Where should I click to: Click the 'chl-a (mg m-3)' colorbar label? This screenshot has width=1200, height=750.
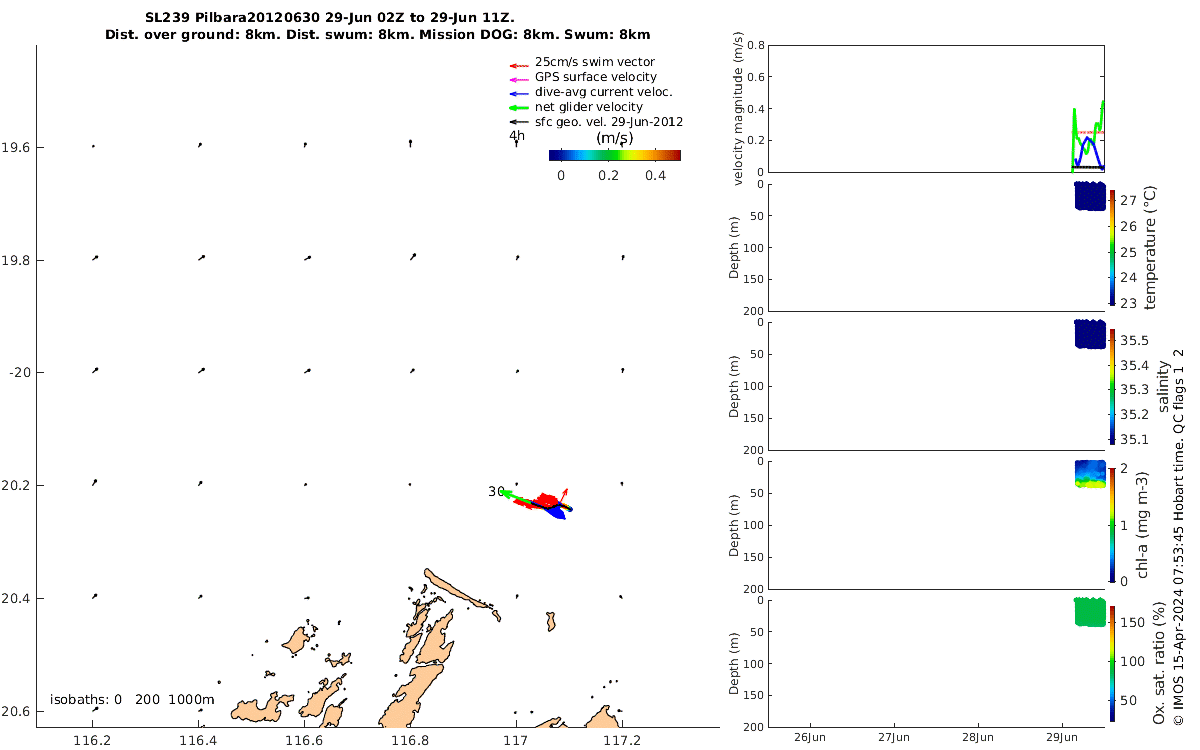click(x=1144, y=524)
